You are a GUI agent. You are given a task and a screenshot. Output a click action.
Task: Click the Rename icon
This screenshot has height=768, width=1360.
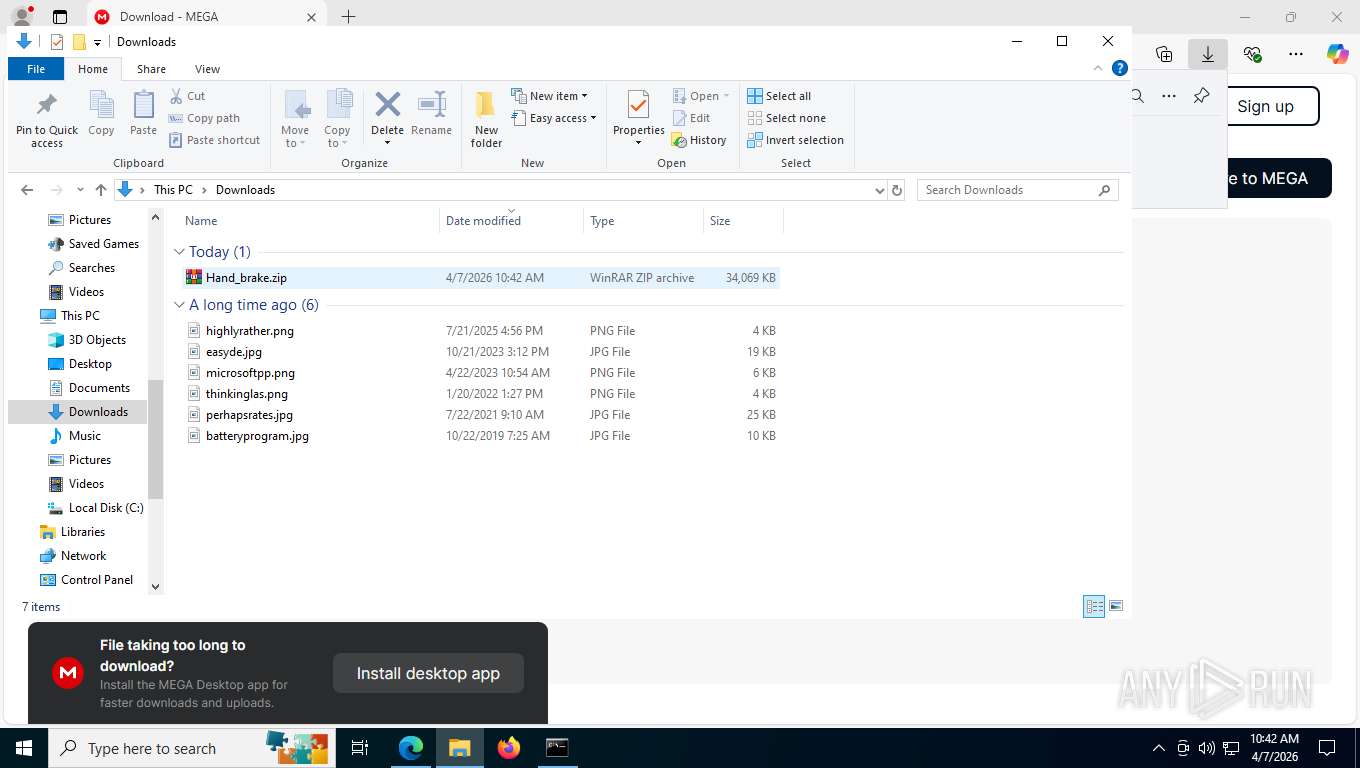[x=431, y=104]
